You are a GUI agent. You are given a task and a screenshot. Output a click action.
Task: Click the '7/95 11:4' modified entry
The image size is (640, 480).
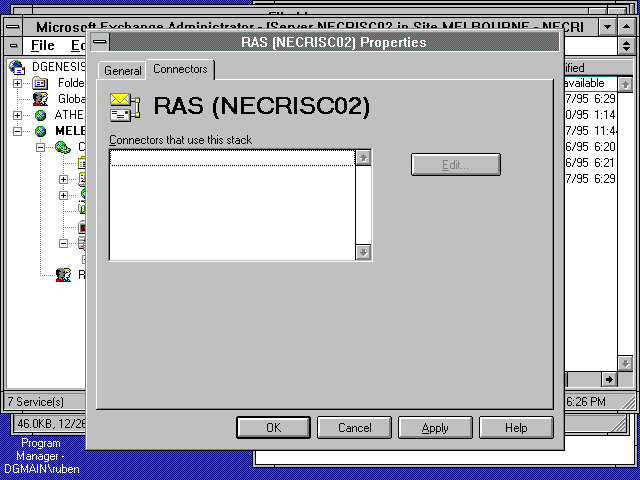(x=591, y=131)
